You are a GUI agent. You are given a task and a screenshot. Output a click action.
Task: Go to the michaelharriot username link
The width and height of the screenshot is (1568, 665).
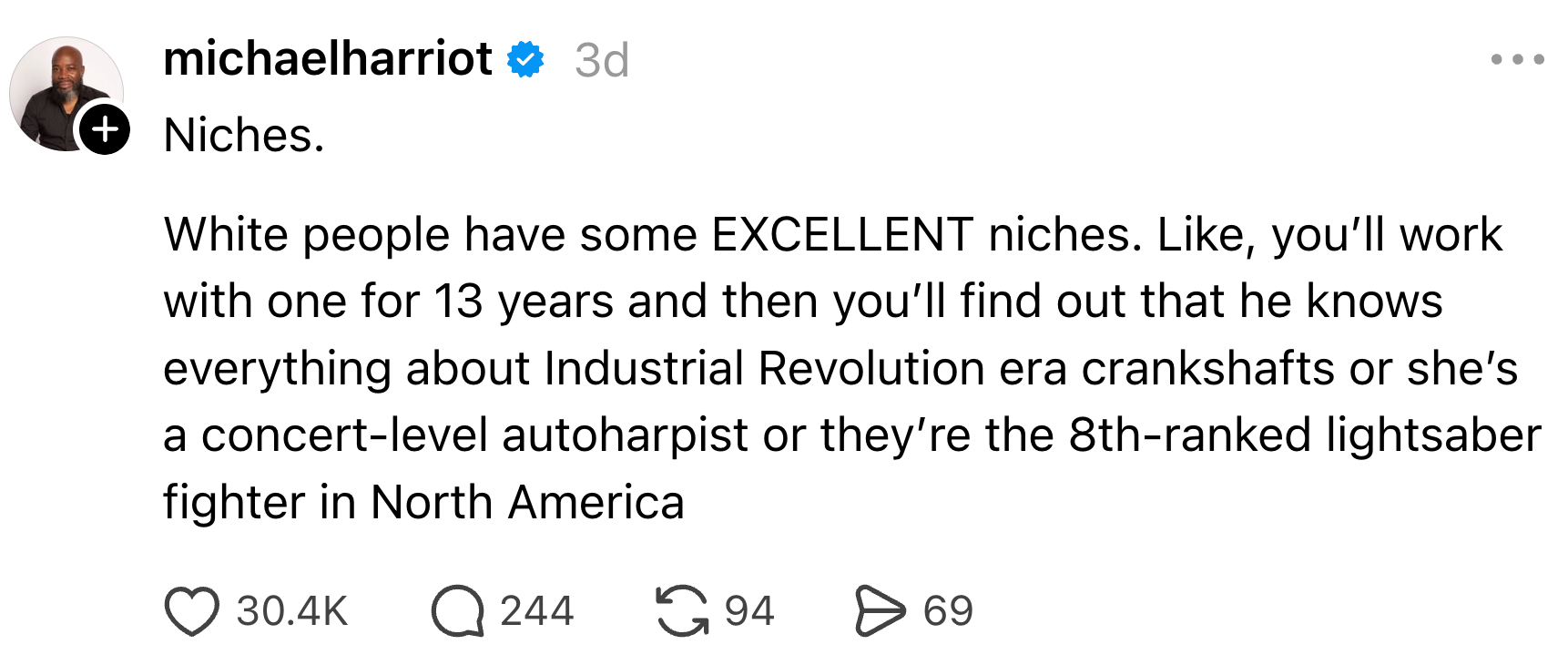point(328,60)
